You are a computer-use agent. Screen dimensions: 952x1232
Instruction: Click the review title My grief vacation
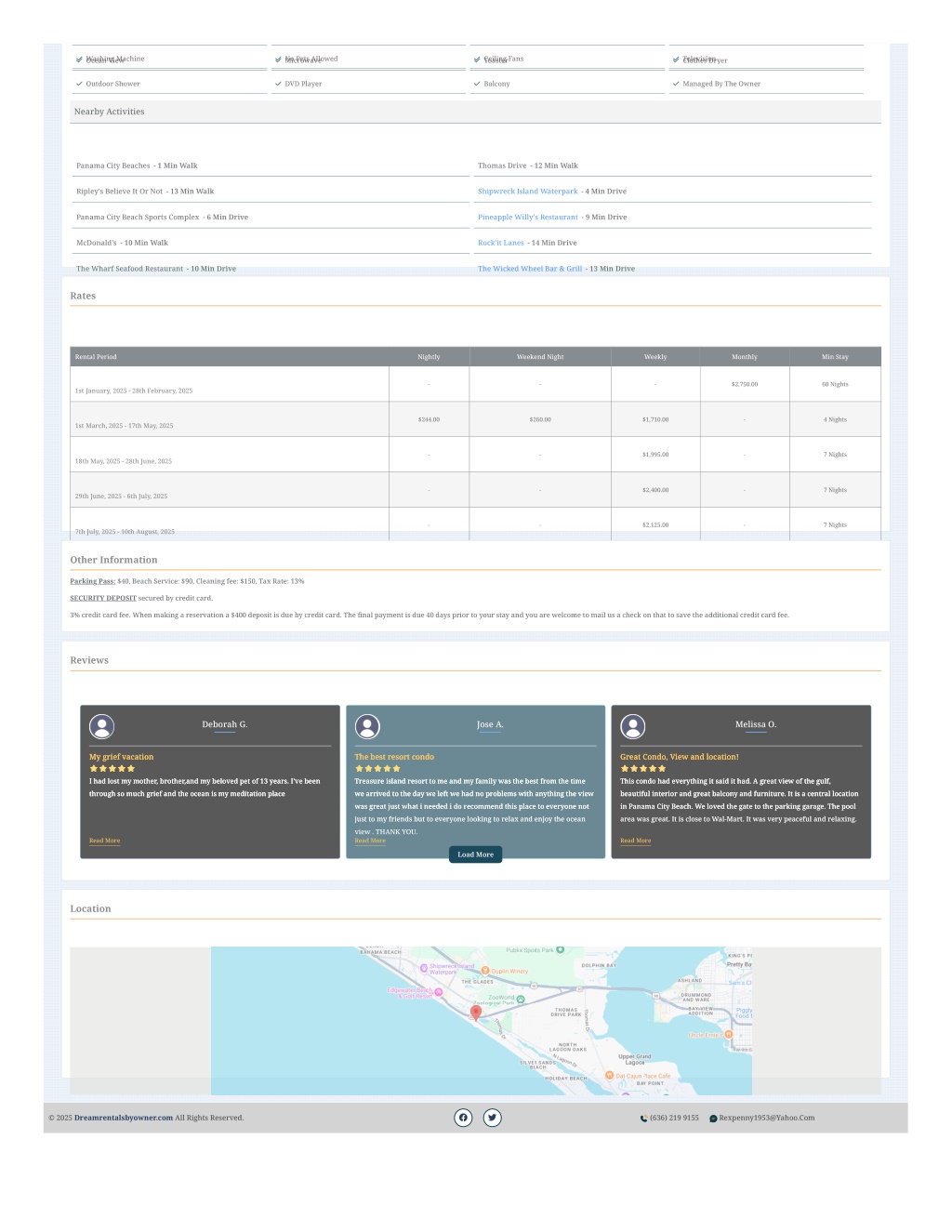click(x=122, y=757)
